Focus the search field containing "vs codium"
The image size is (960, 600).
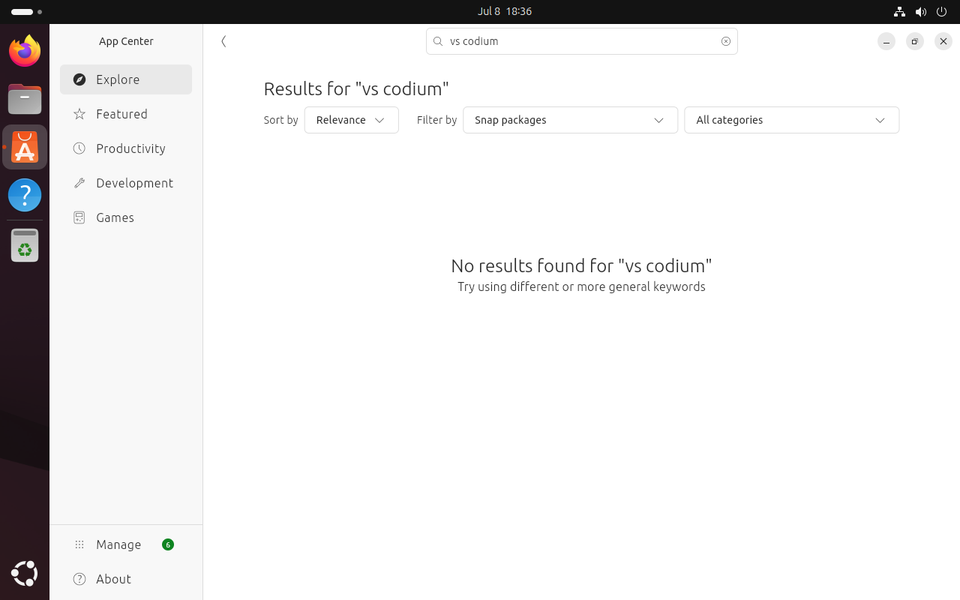[x=582, y=41]
